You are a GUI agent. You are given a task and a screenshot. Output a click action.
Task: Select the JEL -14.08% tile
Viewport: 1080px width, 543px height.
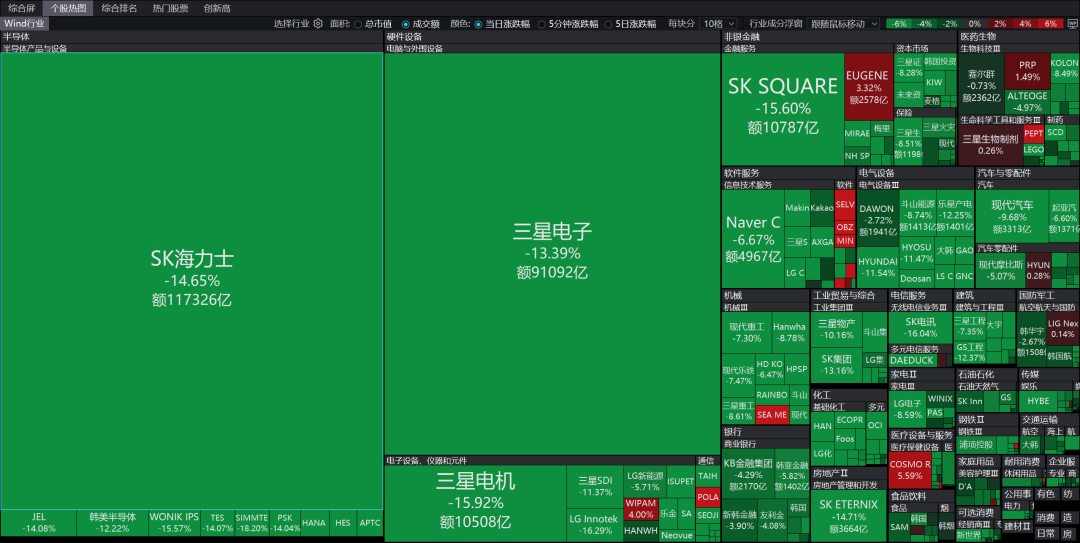(x=39, y=523)
